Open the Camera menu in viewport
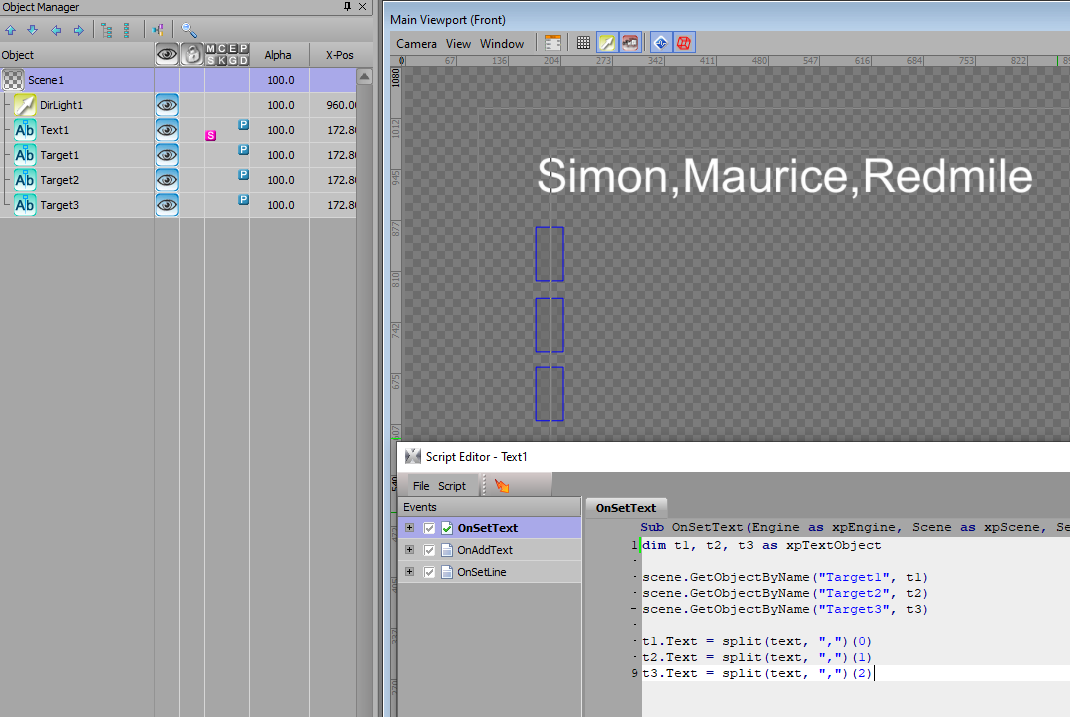The width and height of the screenshot is (1070, 717). click(x=416, y=43)
